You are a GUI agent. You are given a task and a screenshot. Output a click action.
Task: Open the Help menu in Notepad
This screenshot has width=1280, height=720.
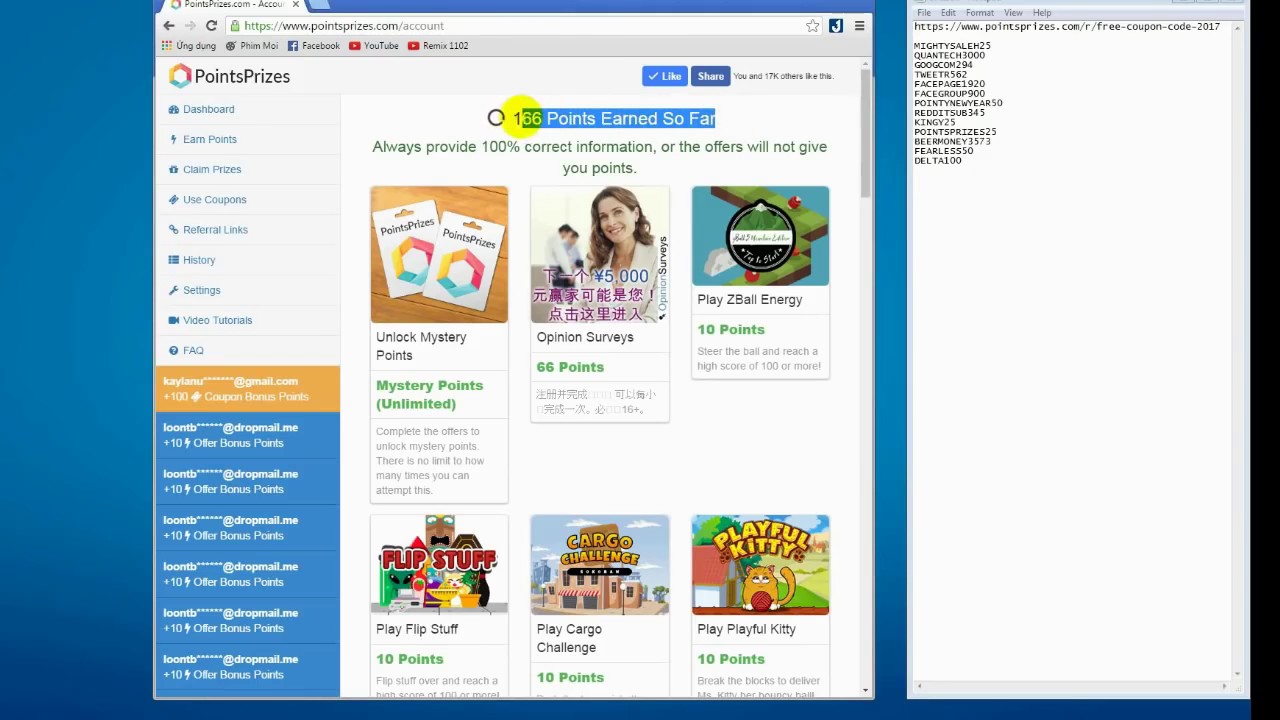click(x=1042, y=13)
